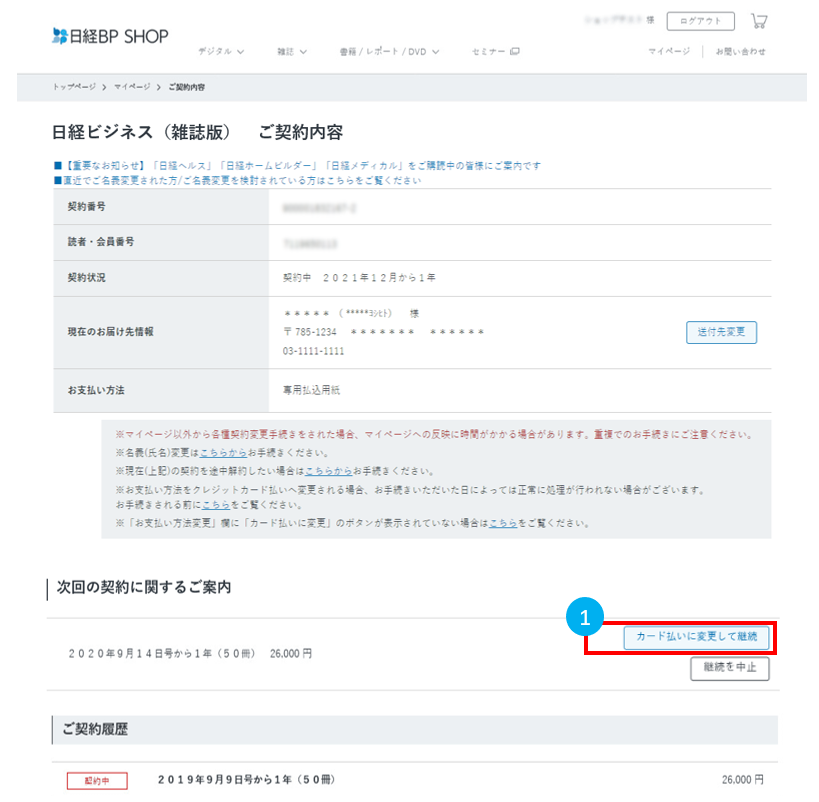The height and width of the screenshot is (802, 819).
Task: Expand the 雑誌 dropdown menu
Action: [x=291, y=51]
